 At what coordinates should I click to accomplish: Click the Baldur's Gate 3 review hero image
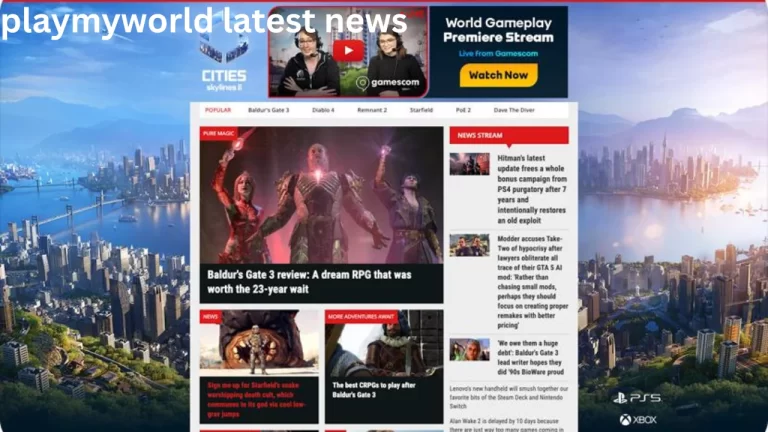pos(321,195)
